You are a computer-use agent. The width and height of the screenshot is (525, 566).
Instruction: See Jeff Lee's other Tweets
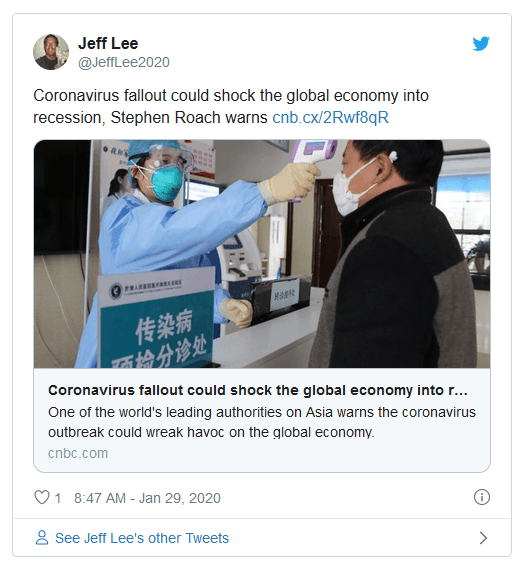pyautogui.click(x=142, y=538)
